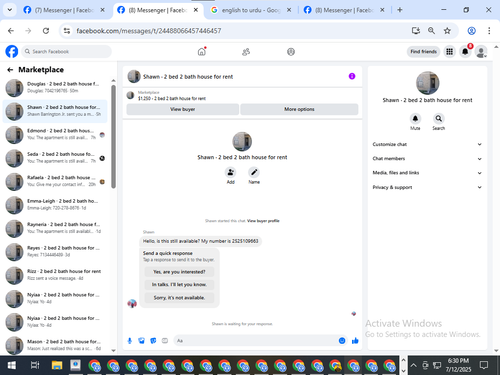
Task: Choose a GIF icon in composer
Action: pyautogui.click(x=165, y=341)
